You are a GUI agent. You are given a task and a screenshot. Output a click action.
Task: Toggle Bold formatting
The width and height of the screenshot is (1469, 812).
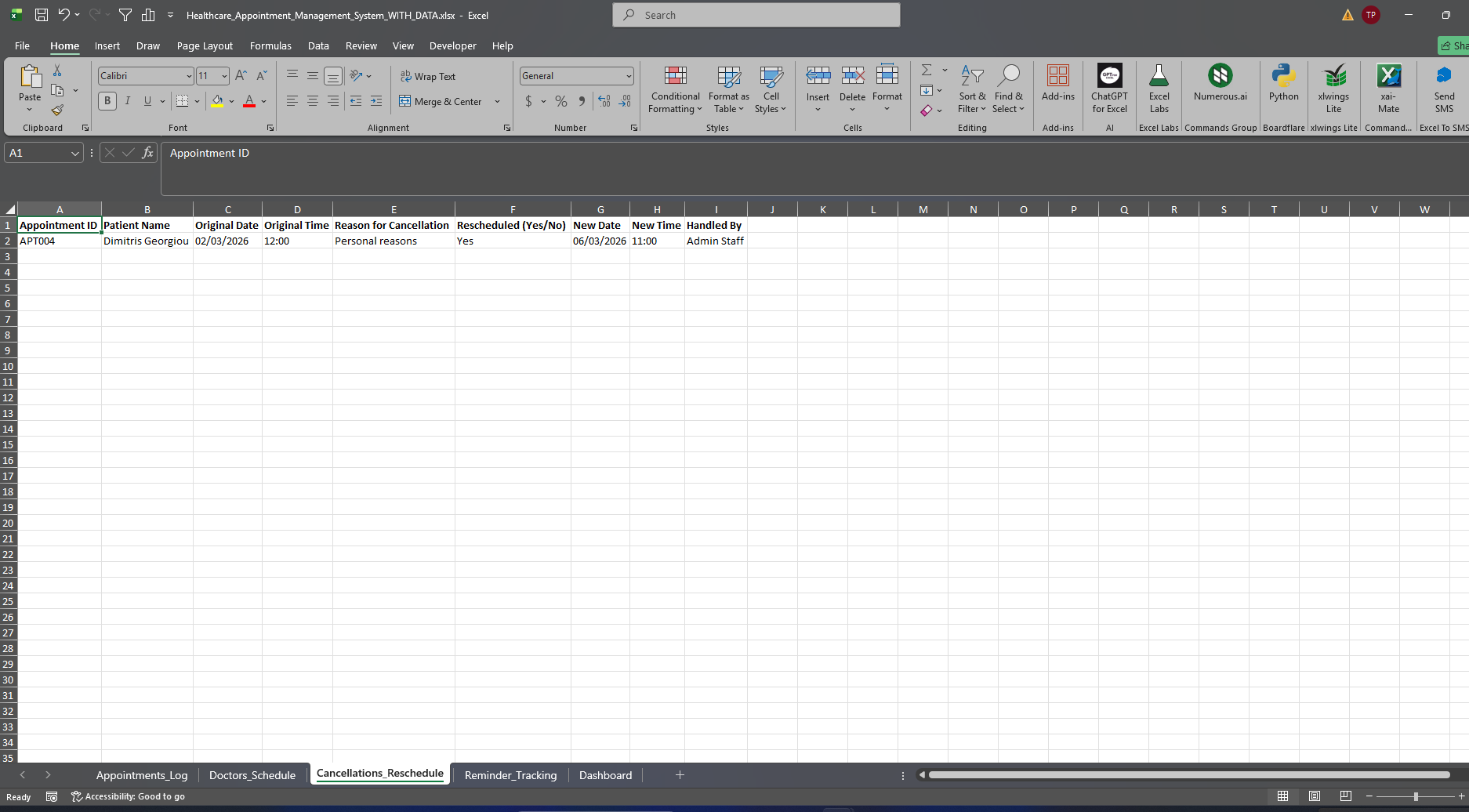click(107, 101)
